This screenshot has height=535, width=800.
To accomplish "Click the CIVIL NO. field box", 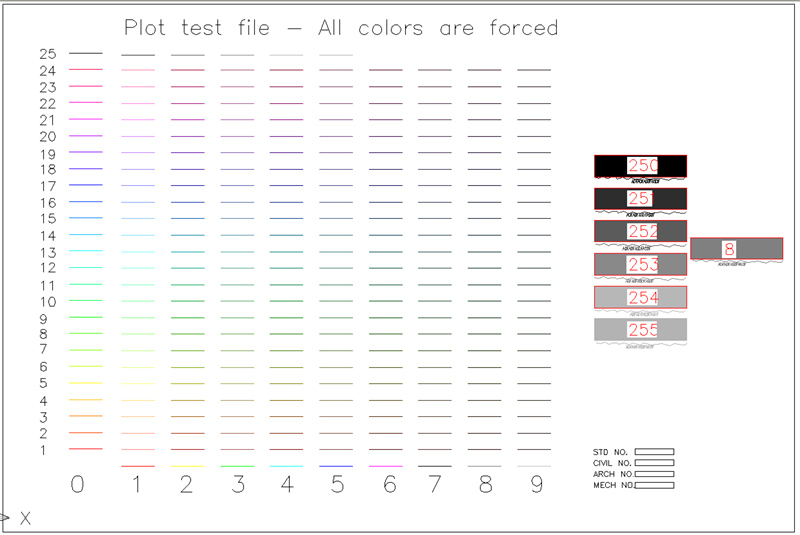I will click(x=654, y=463).
